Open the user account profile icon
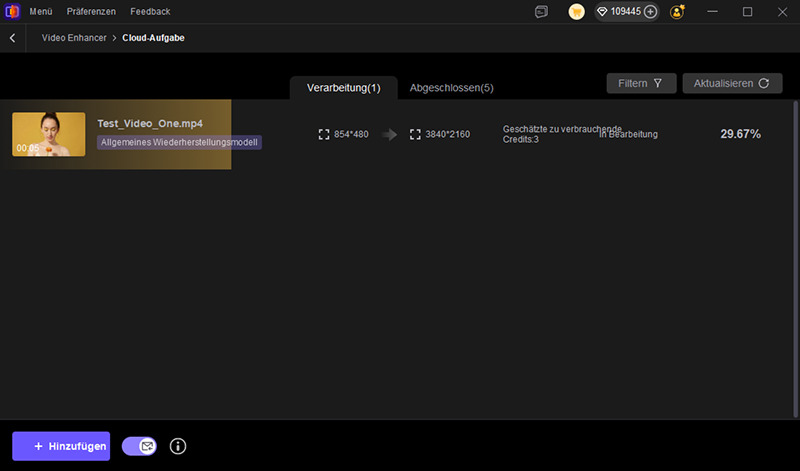800x471 pixels. click(x=677, y=12)
